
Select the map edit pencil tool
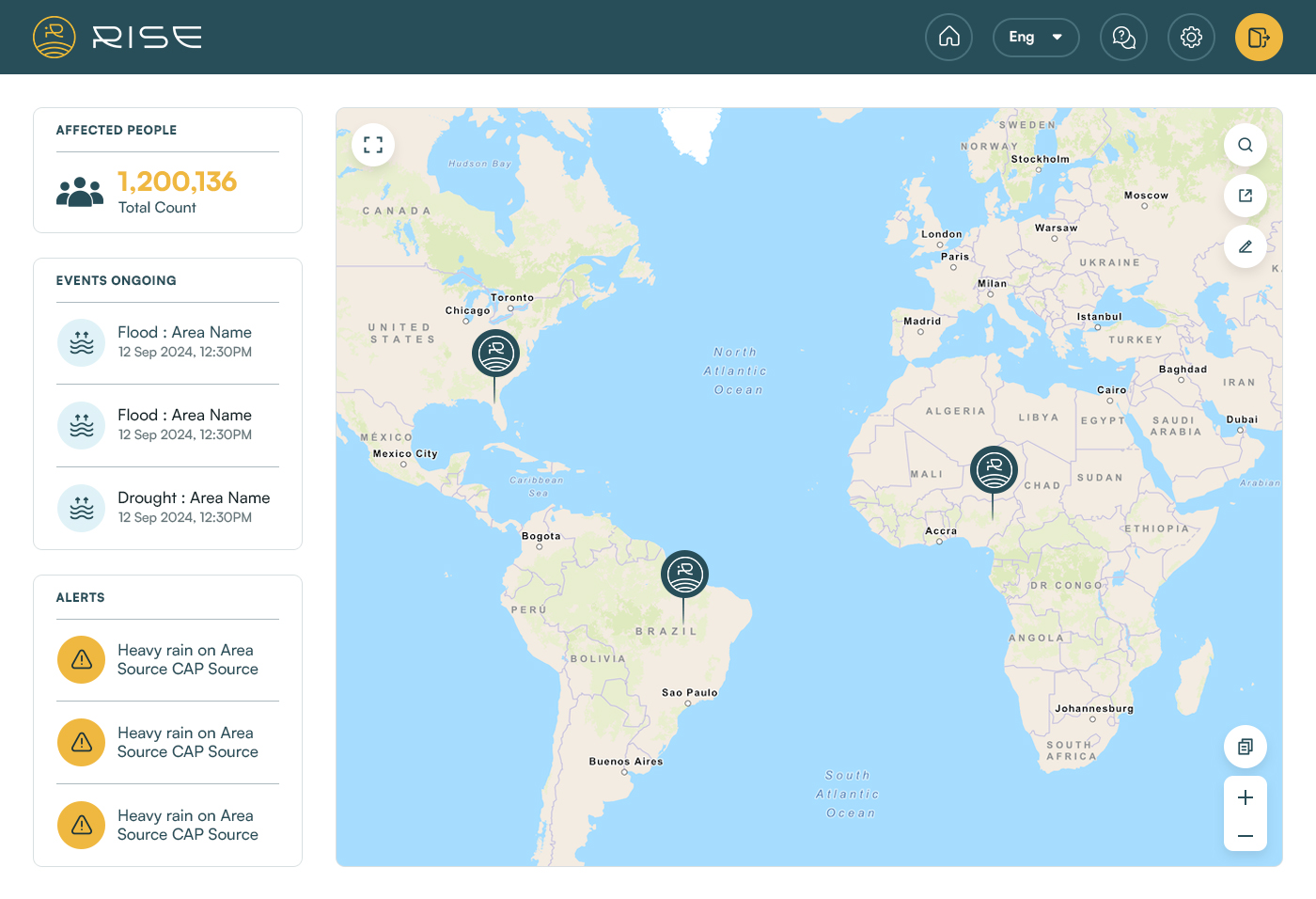[1245, 246]
